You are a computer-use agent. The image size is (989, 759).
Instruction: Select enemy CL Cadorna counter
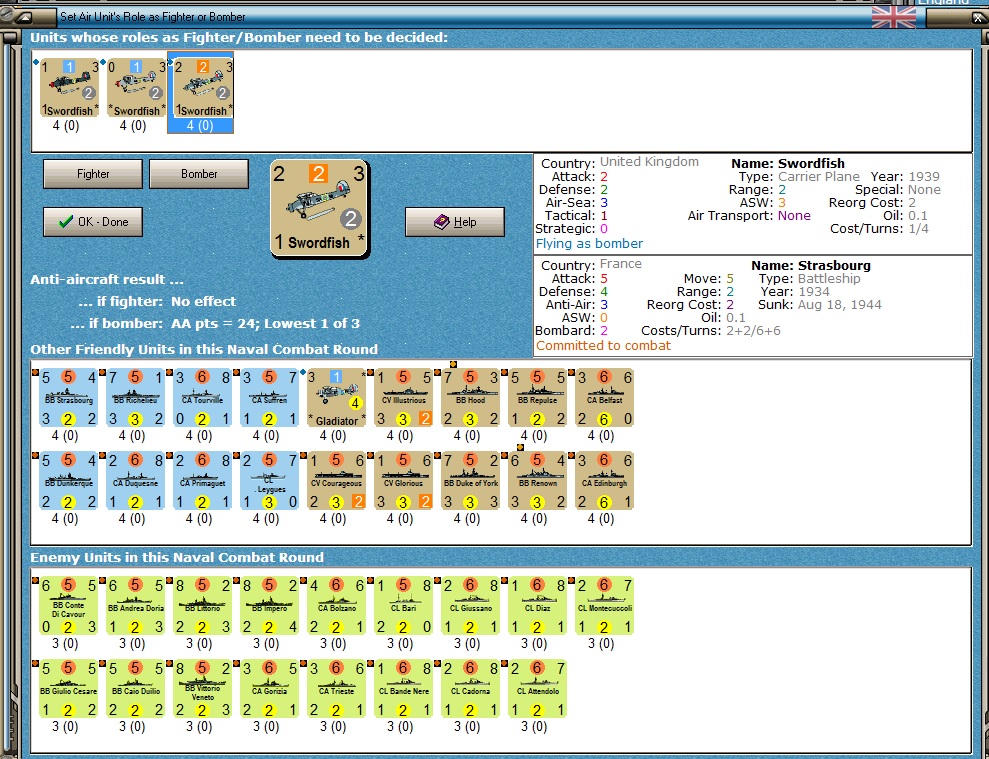(471, 689)
